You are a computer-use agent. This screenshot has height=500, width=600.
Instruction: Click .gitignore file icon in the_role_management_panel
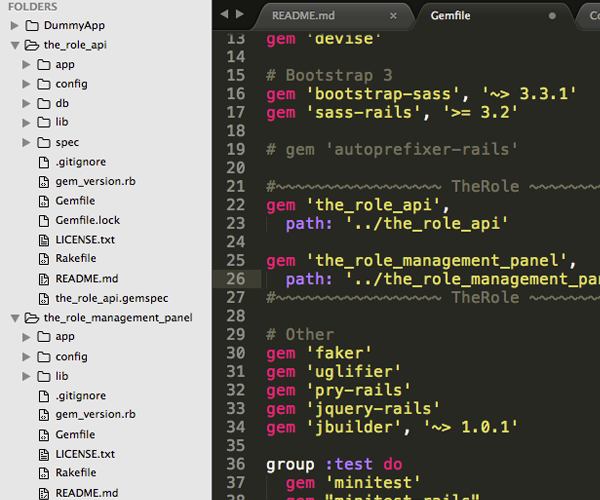click(44, 396)
